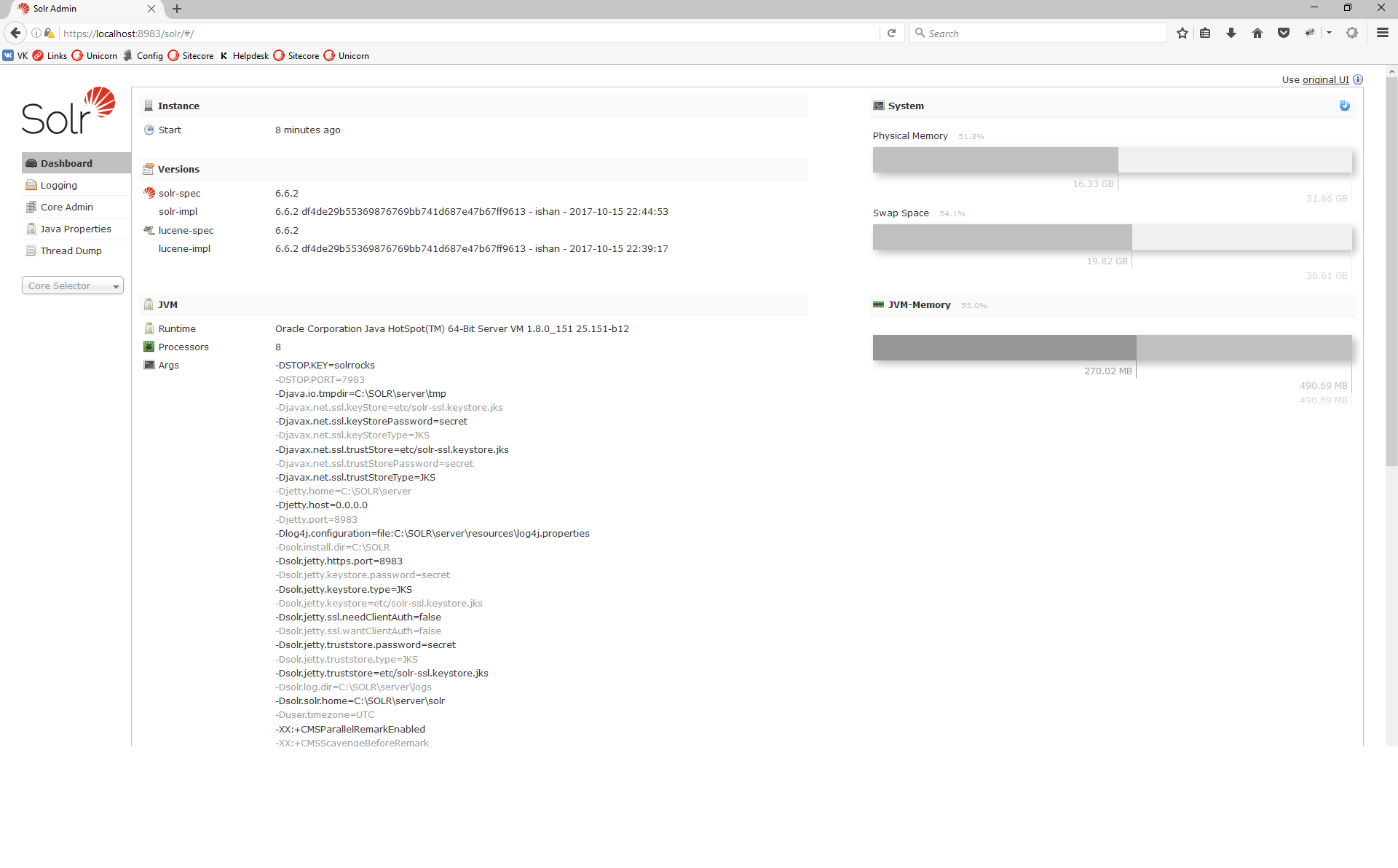Go to browser home icon
The image size is (1398, 868).
(1257, 33)
